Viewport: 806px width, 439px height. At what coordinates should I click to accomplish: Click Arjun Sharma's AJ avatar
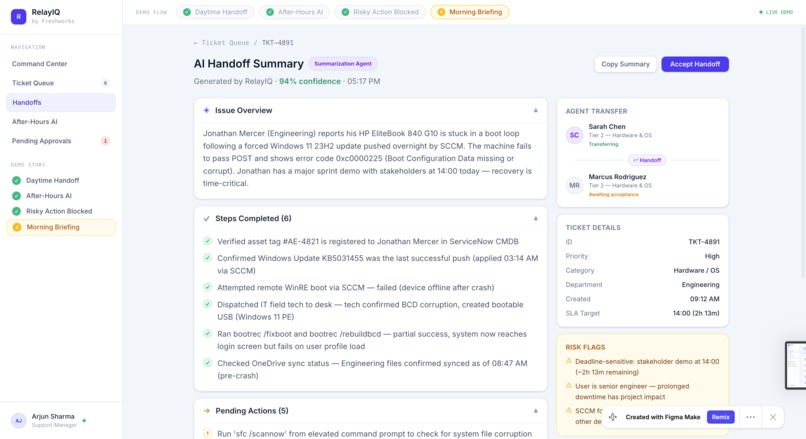(19, 420)
